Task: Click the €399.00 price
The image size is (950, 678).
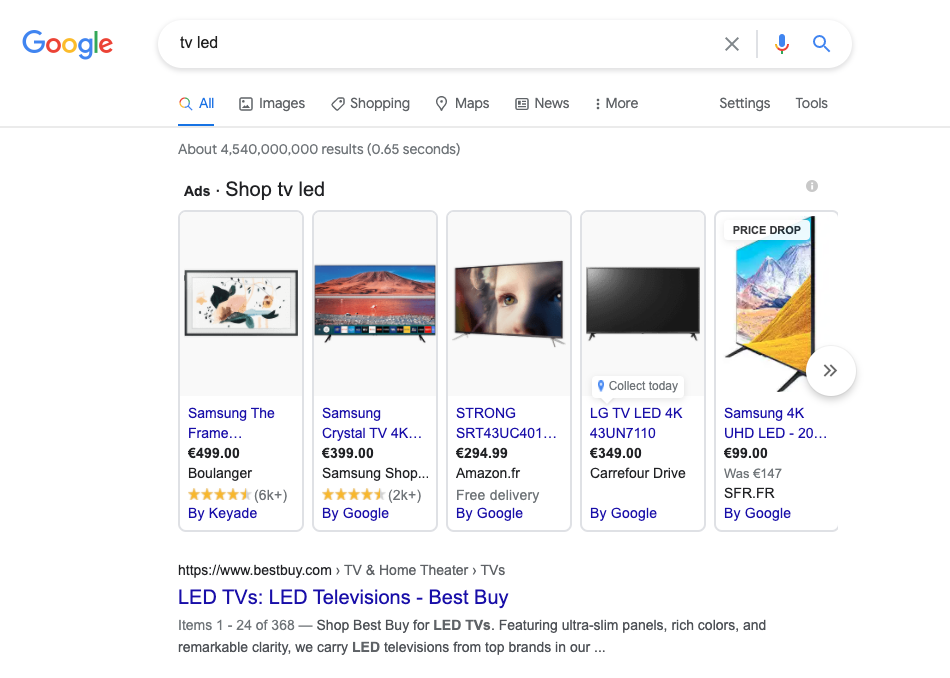Action: (348, 453)
